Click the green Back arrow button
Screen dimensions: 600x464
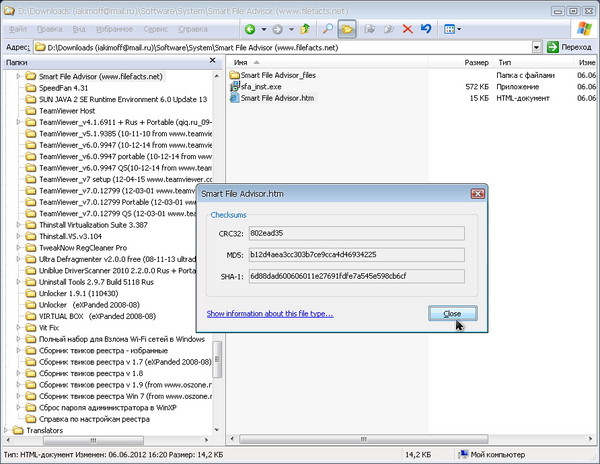point(250,29)
